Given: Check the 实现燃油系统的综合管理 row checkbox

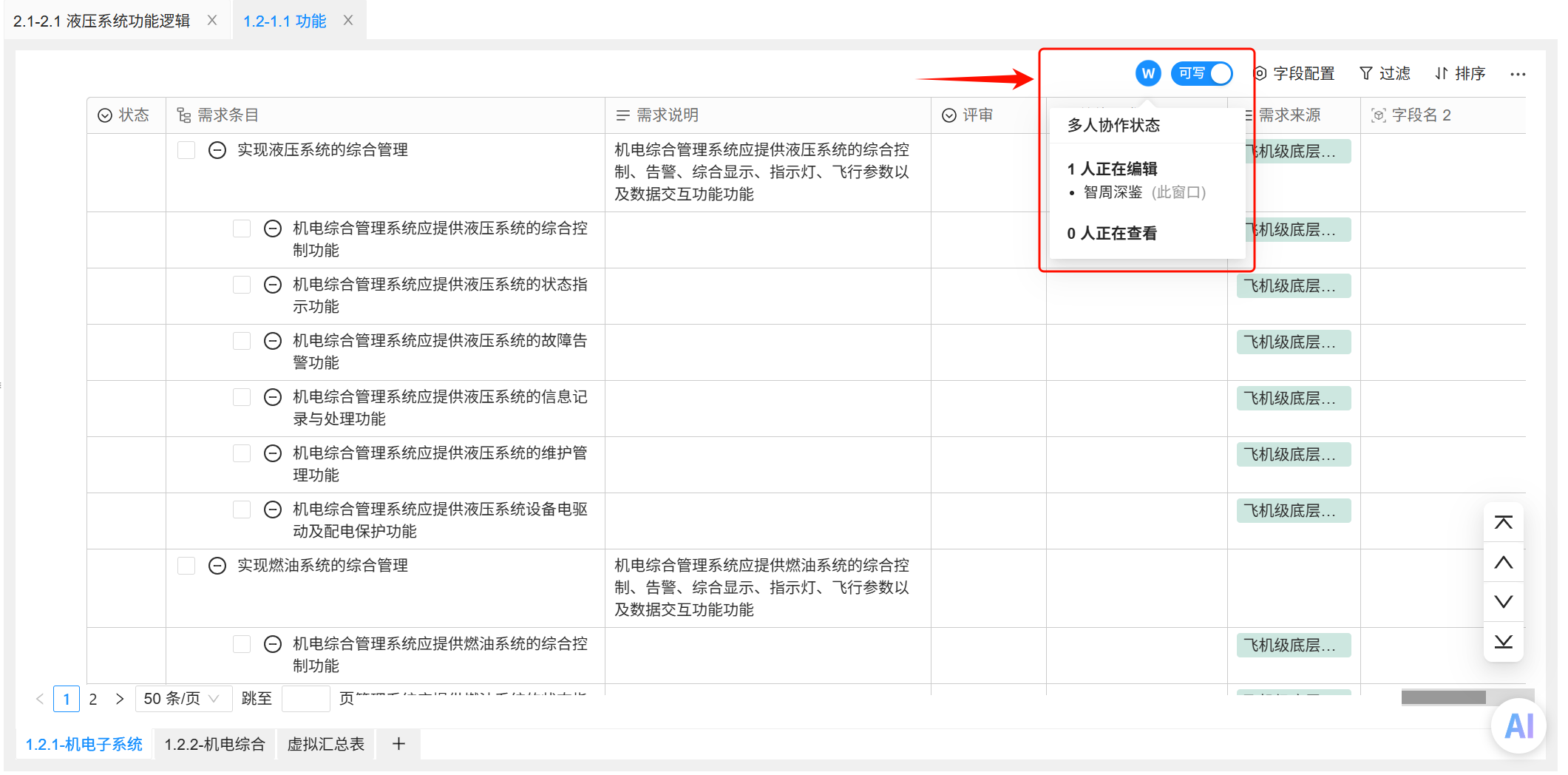Looking at the screenshot, I should [186, 566].
